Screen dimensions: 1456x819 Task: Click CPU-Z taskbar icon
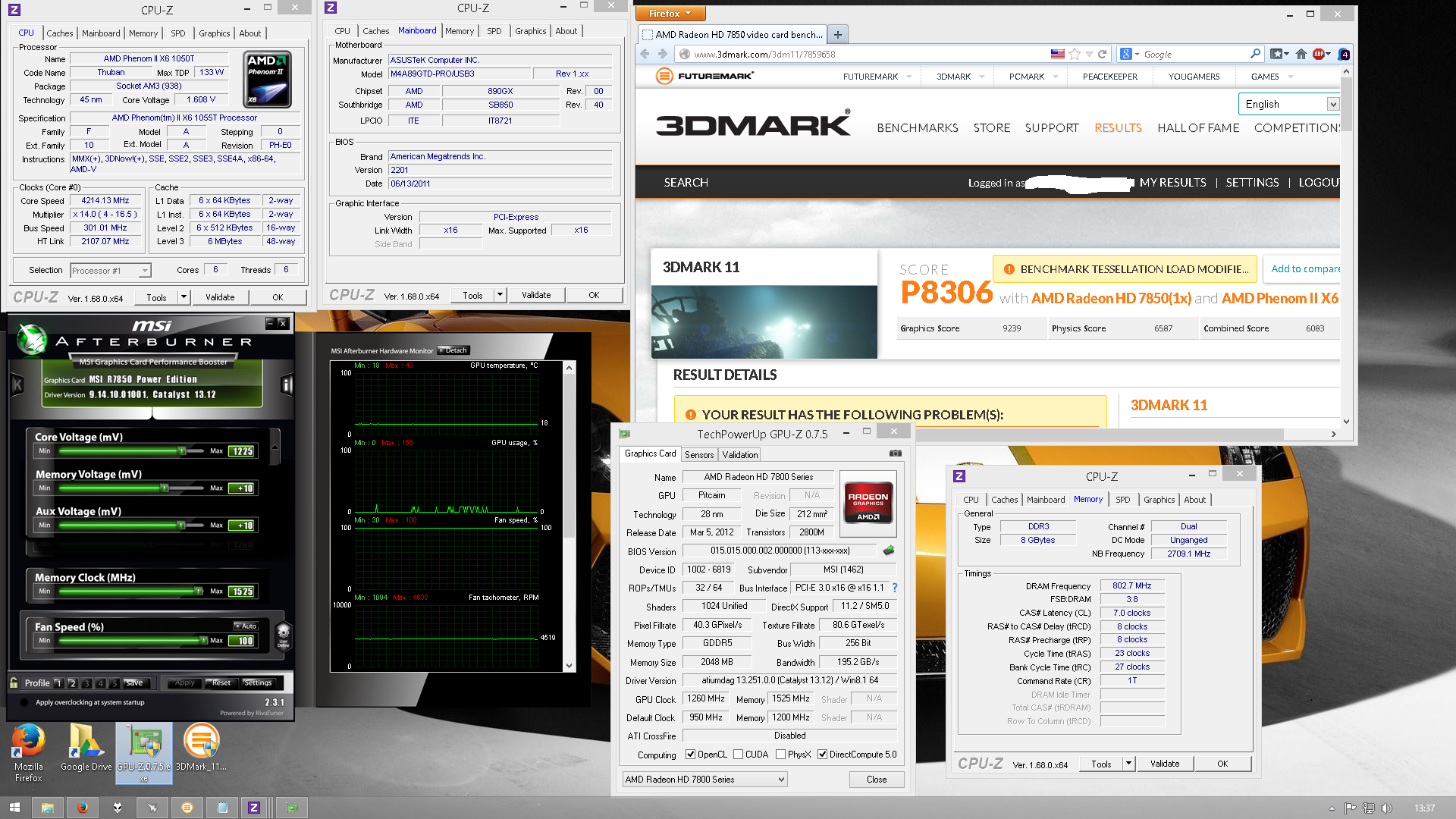tap(254, 808)
